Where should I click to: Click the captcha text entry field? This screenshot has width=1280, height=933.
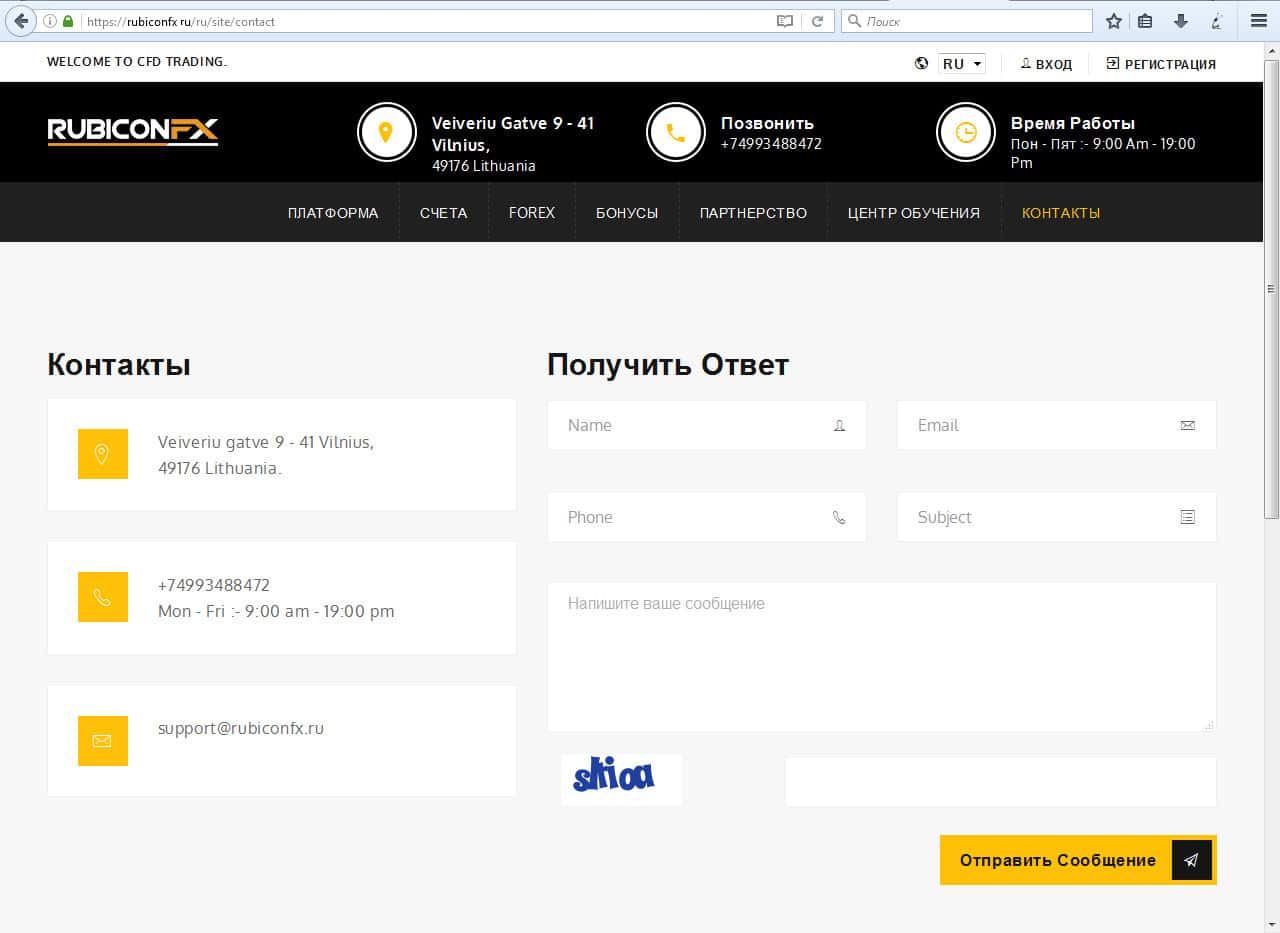pos(1000,781)
